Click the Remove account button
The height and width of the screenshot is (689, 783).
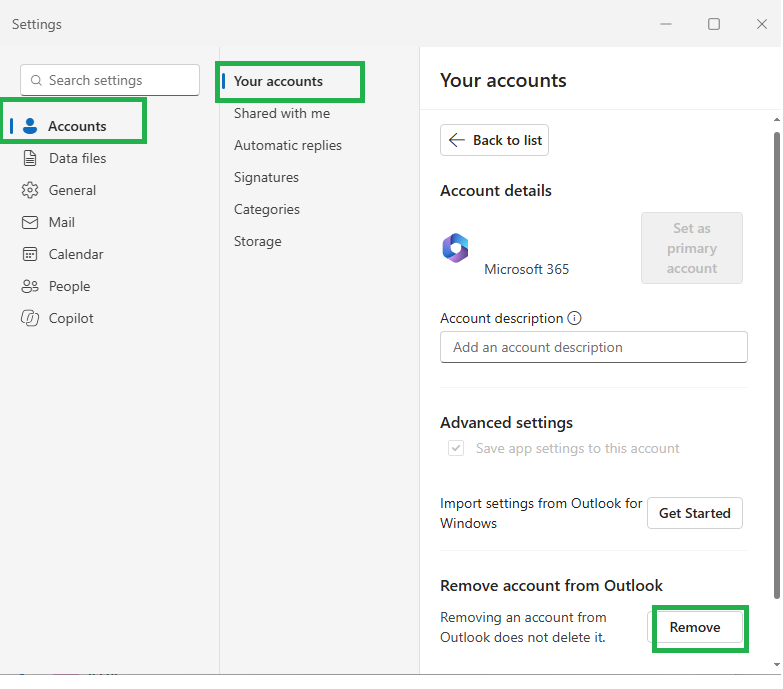pos(695,627)
